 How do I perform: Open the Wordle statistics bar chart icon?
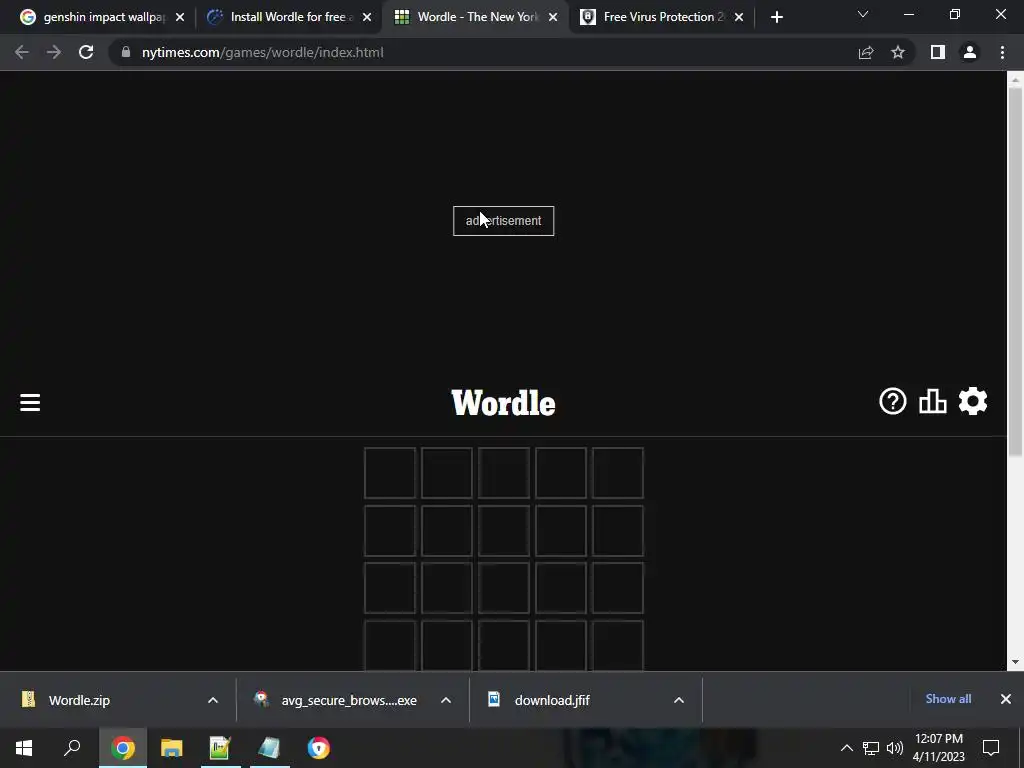933,401
